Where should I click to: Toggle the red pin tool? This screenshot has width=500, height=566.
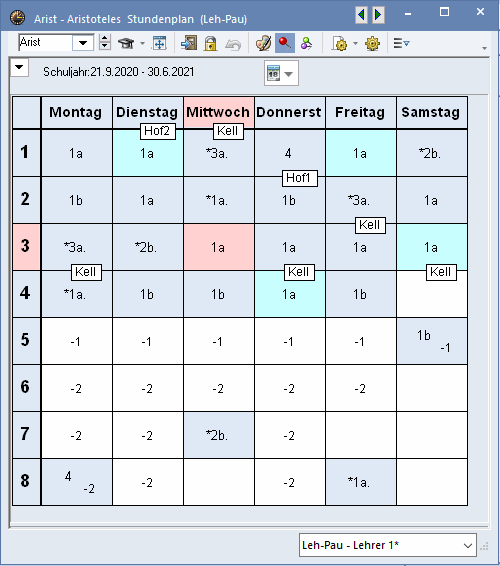pyautogui.click(x=285, y=43)
